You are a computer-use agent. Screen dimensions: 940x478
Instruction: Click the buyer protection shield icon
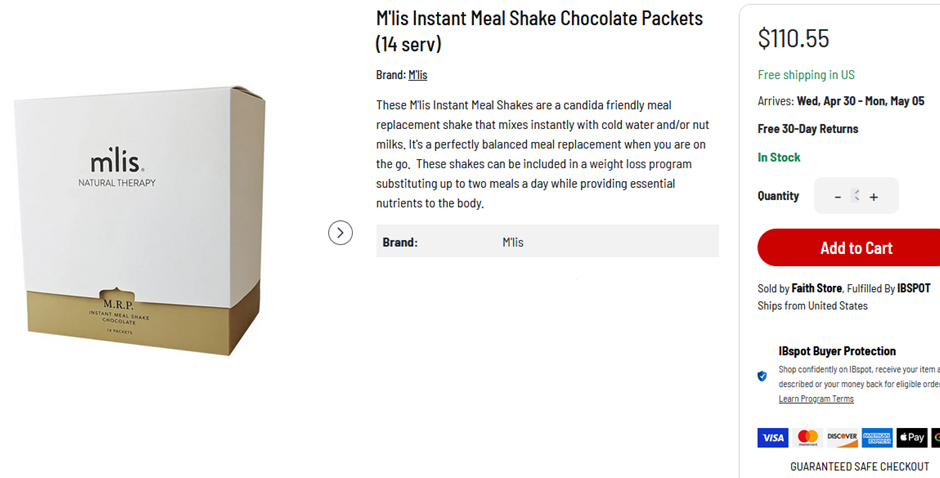762,376
